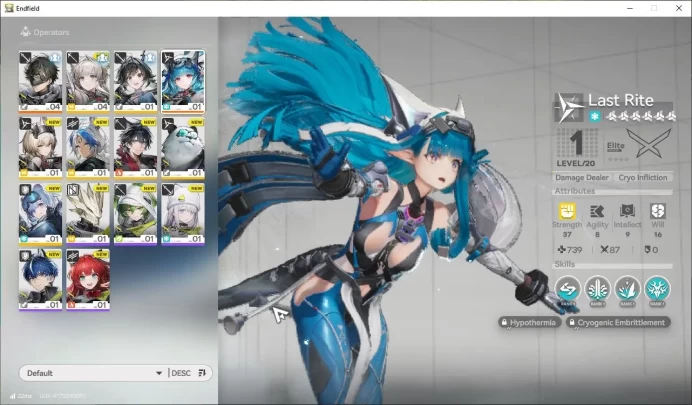Select the panda operator card
This screenshot has height=405, width=692.
183,147
